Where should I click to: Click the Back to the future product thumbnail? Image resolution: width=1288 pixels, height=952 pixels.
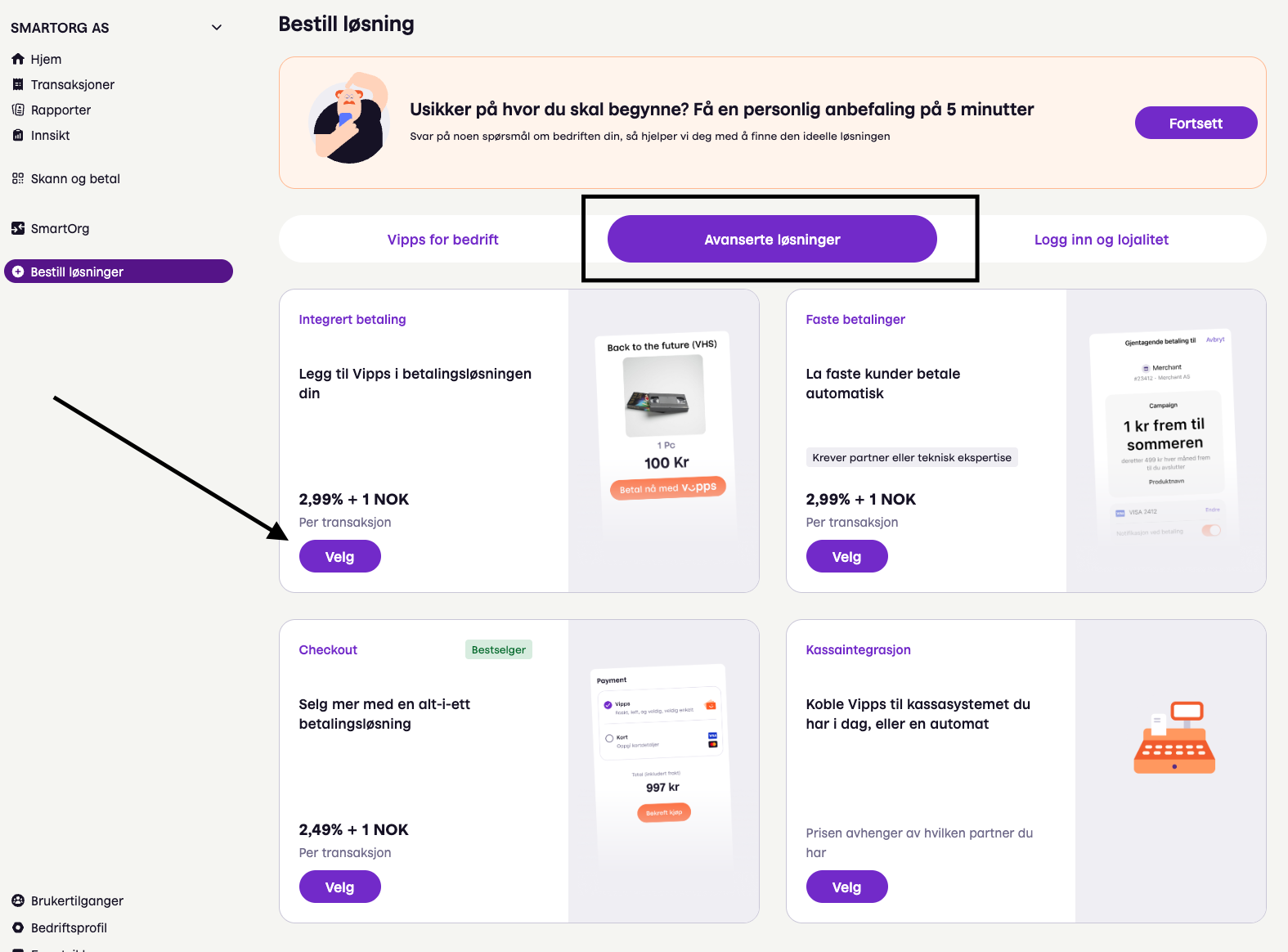[664, 396]
